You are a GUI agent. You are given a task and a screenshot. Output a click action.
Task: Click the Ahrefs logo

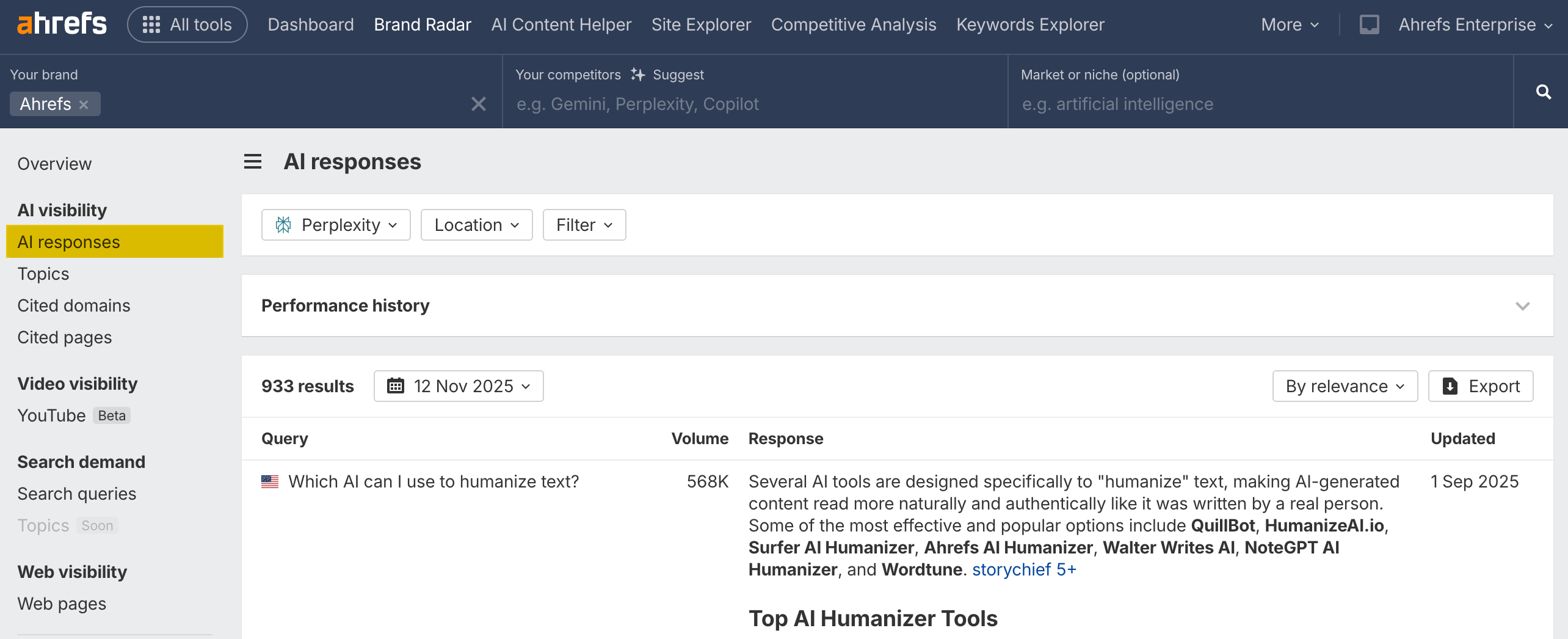tap(62, 24)
